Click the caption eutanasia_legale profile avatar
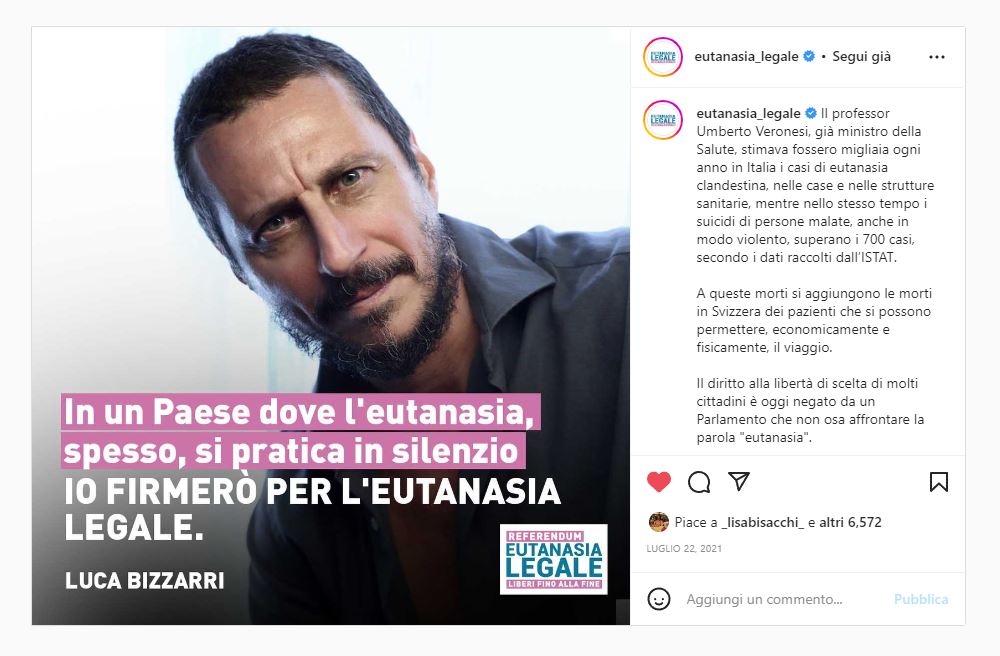The image size is (1000, 656). tap(663, 120)
